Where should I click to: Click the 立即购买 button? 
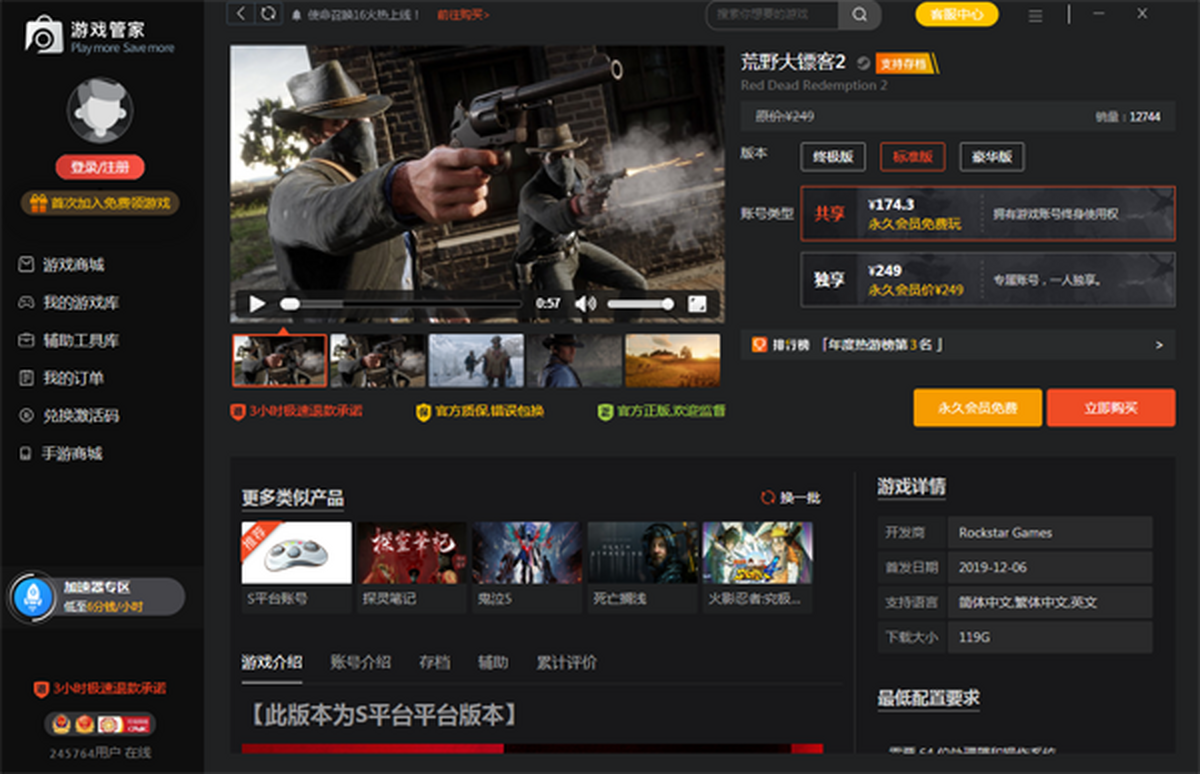tap(1110, 408)
